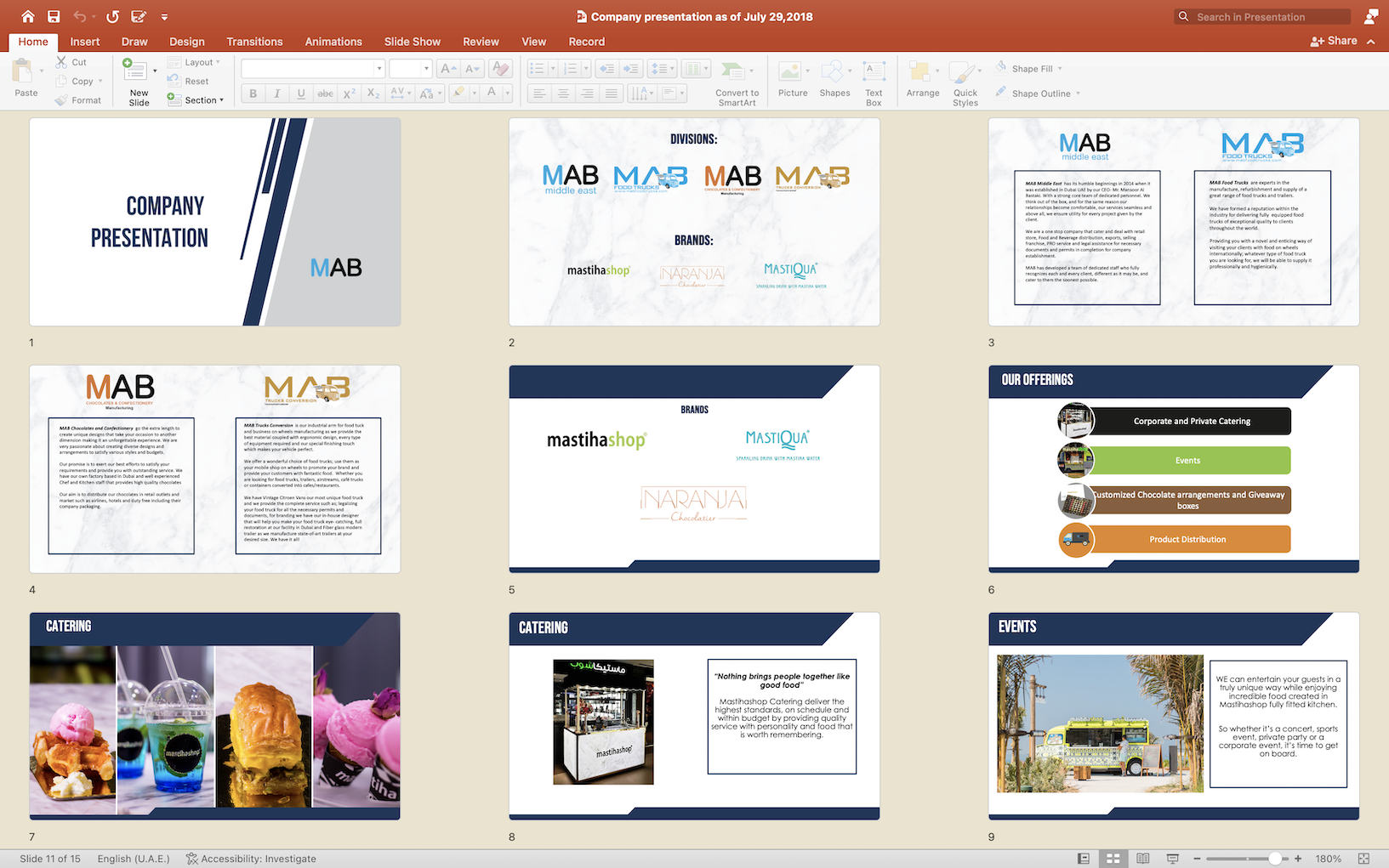
Task: Click the Redo circular arrow icon
Action: coord(112,16)
